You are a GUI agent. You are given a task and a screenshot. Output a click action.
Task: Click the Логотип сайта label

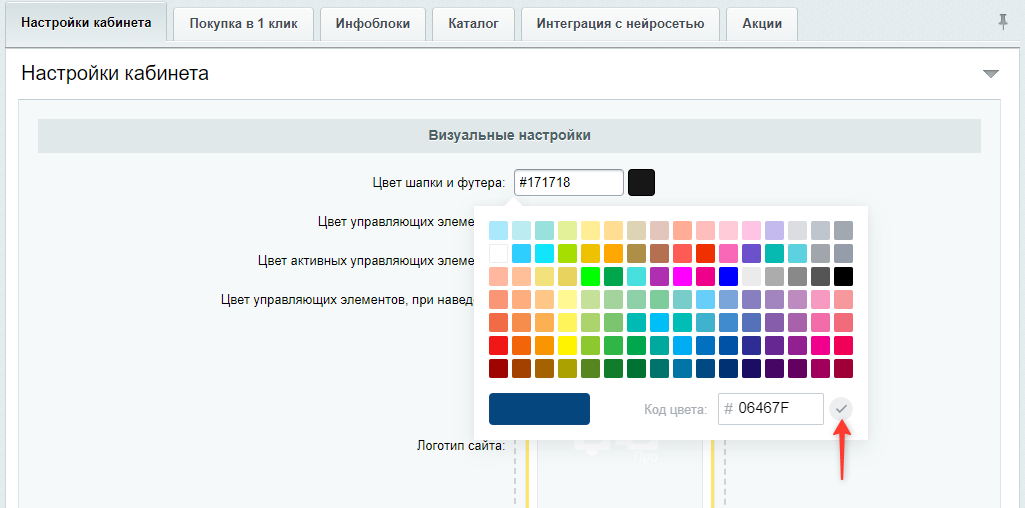click(x=461, y=446)
